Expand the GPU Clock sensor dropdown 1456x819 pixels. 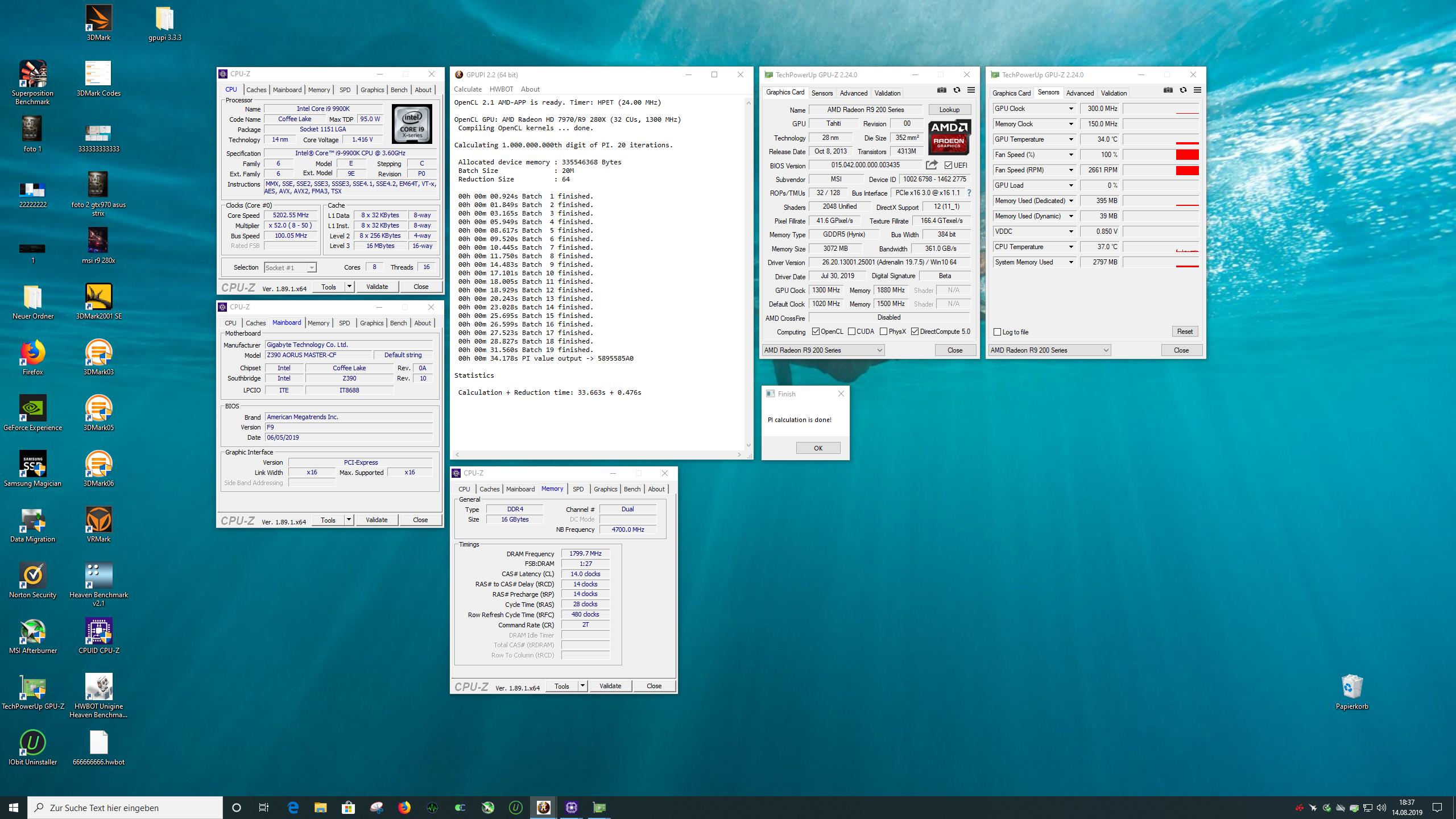click(x=1070, y=109)
